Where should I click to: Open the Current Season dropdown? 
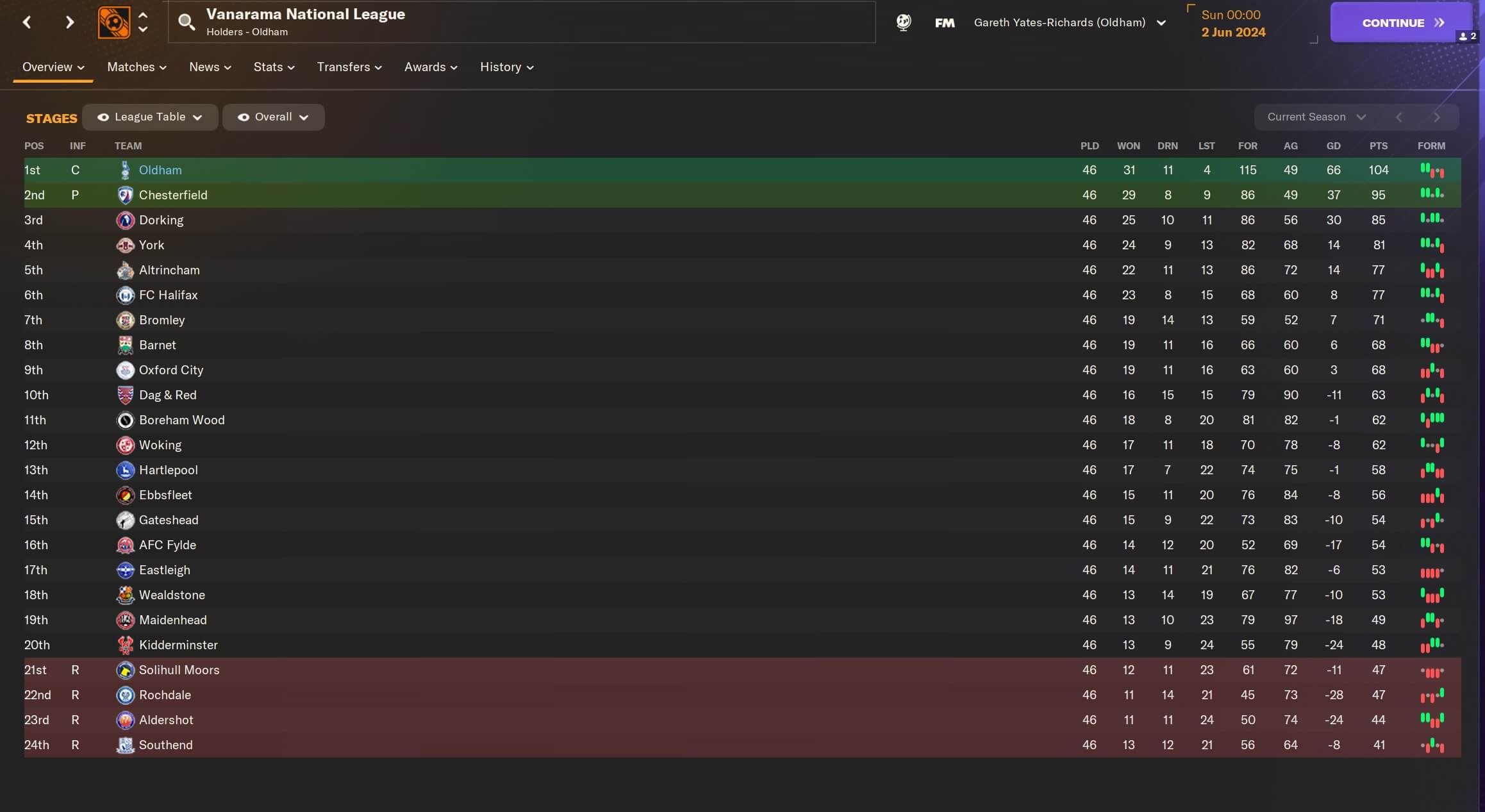(x=1316, y=117)
